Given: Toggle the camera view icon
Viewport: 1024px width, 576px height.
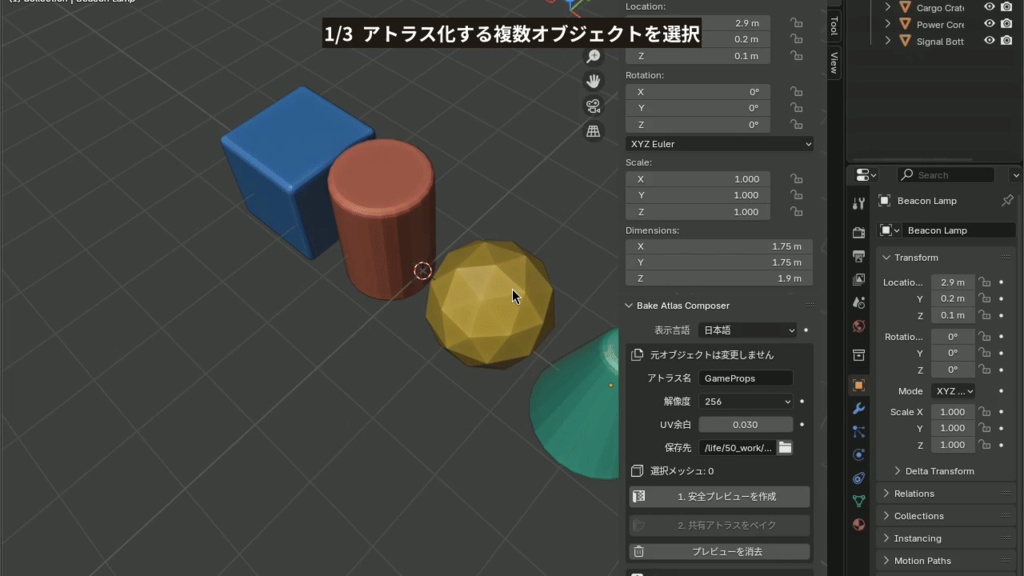Looking at the screenshot, I should pos(593,106).
